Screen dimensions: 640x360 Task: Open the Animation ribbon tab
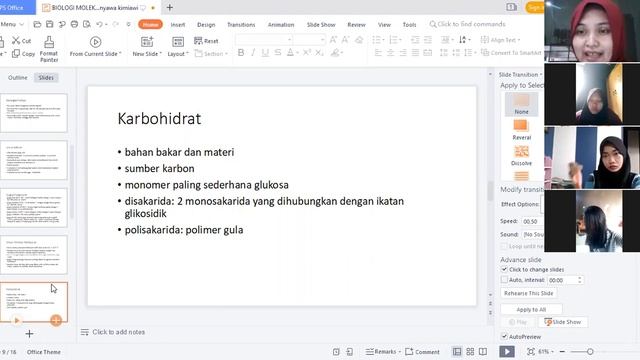tap(281, 24)
